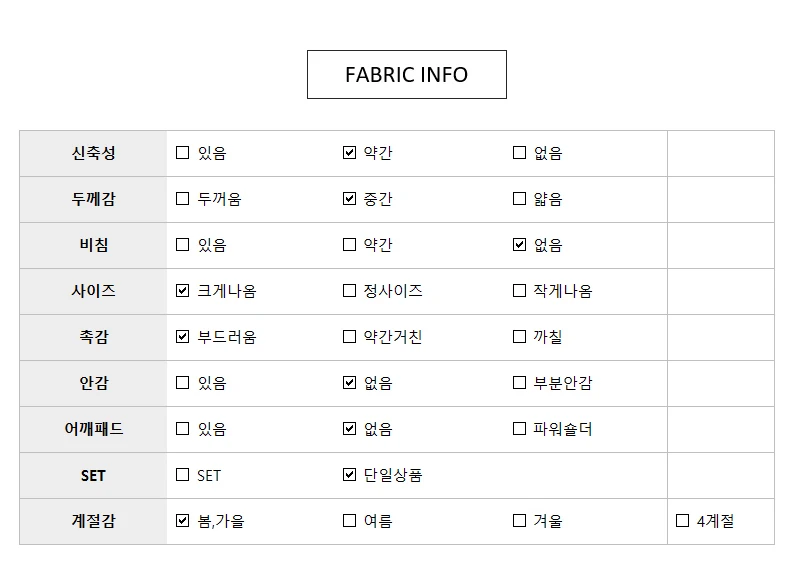Viewport: 790px width, 573px height.
Task: Check the SET checkbox
Action: [182, 475]
